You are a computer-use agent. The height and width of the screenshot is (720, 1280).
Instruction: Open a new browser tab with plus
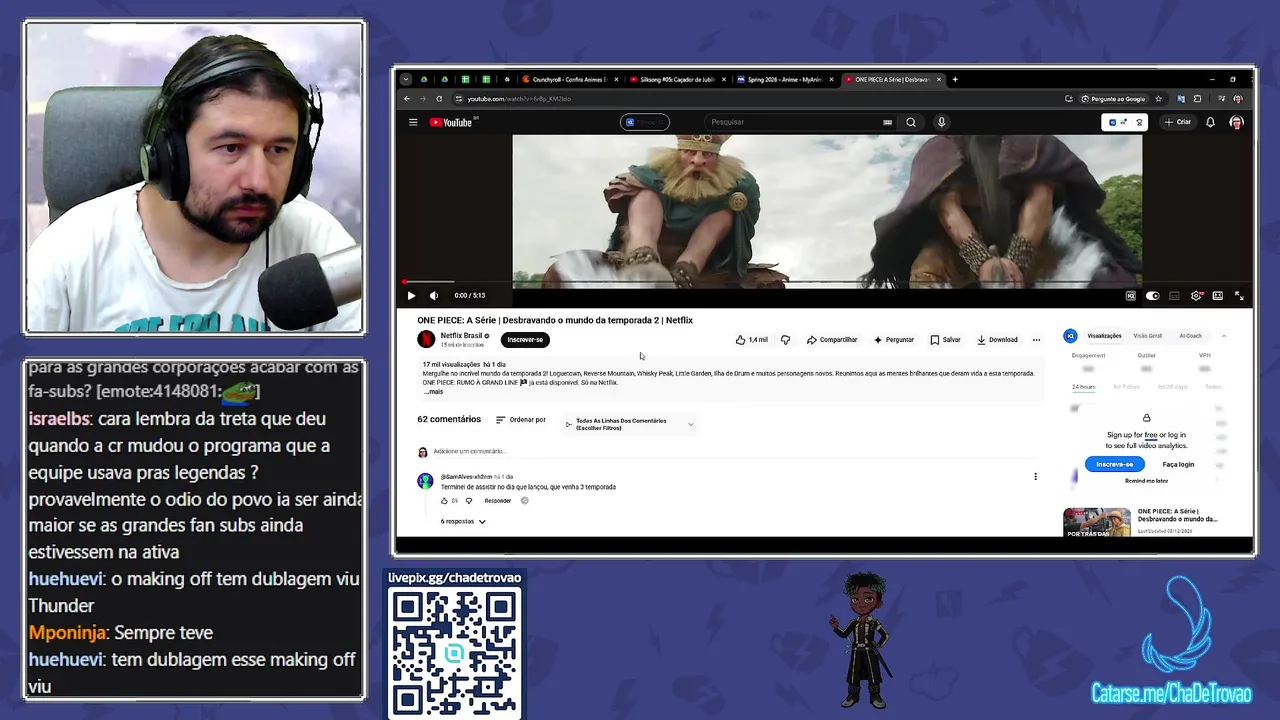(x=955, y=79)
